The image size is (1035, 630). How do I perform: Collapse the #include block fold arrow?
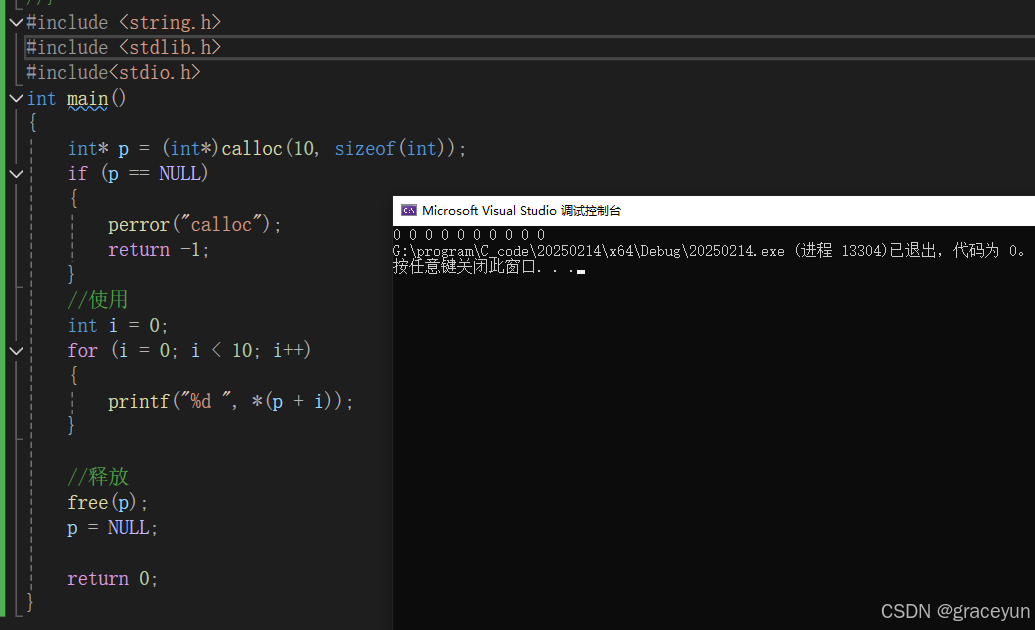(x=17, y=22)
